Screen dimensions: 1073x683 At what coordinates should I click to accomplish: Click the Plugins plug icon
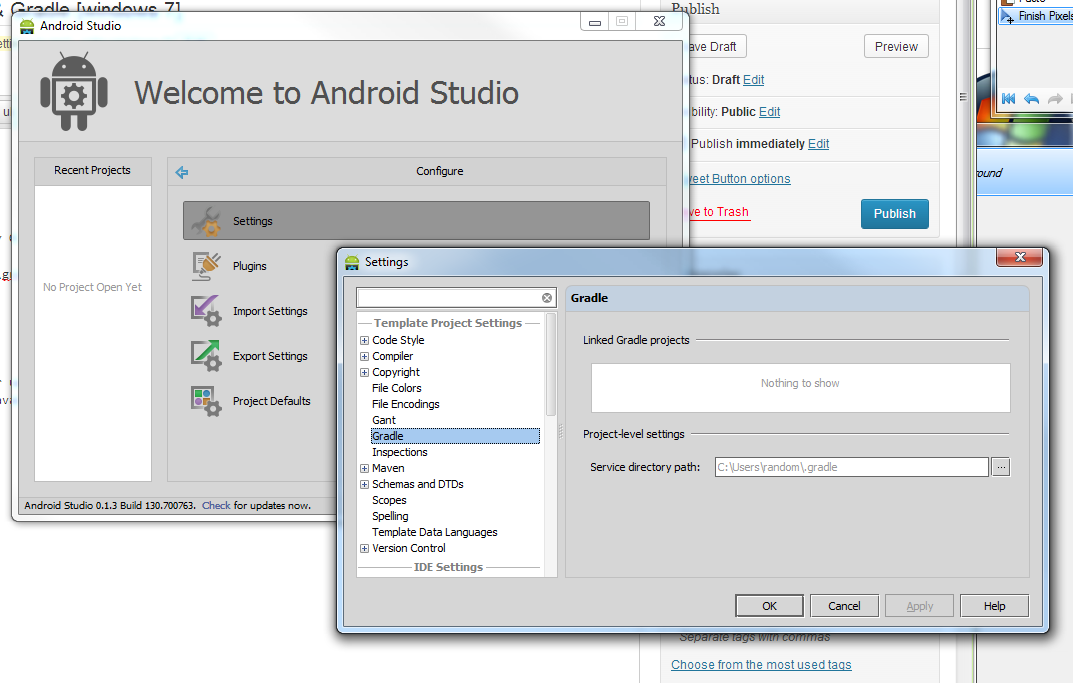[206, 266]
